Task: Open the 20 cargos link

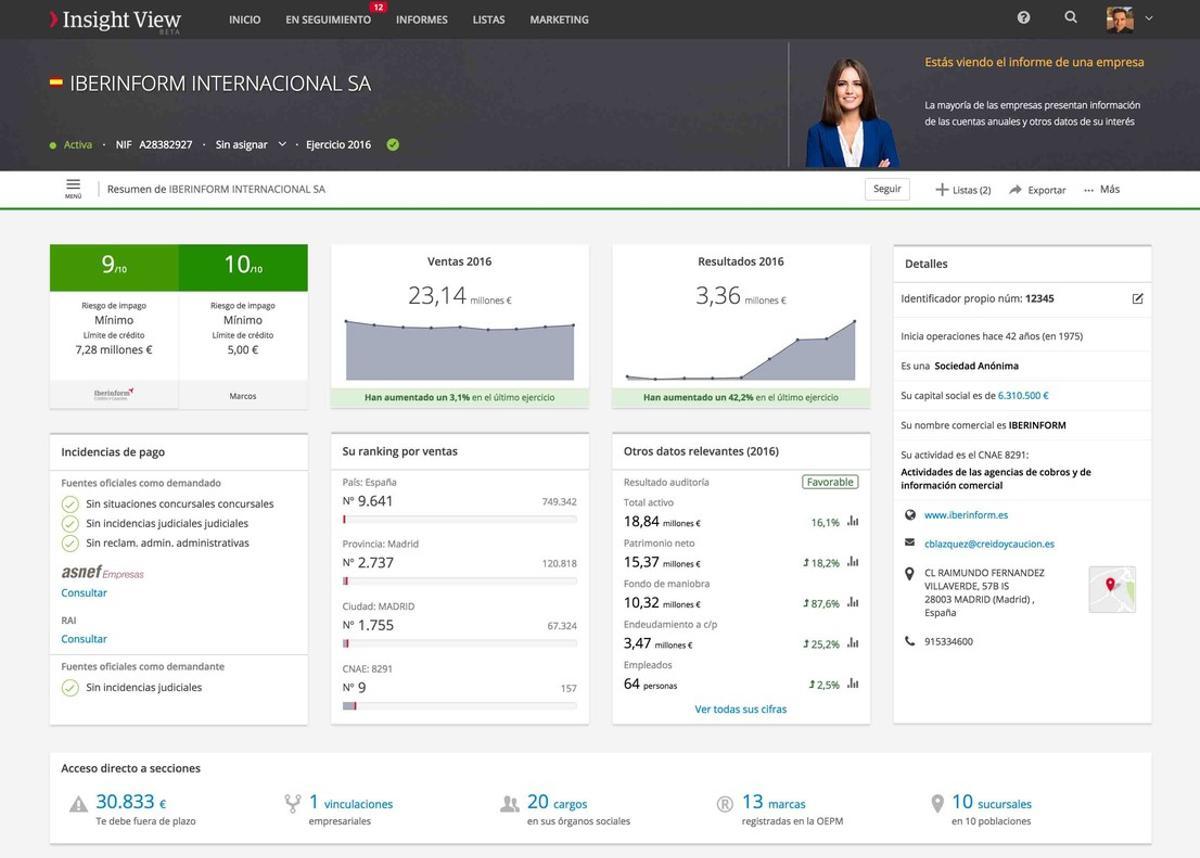Action: (x=557, y=803)
